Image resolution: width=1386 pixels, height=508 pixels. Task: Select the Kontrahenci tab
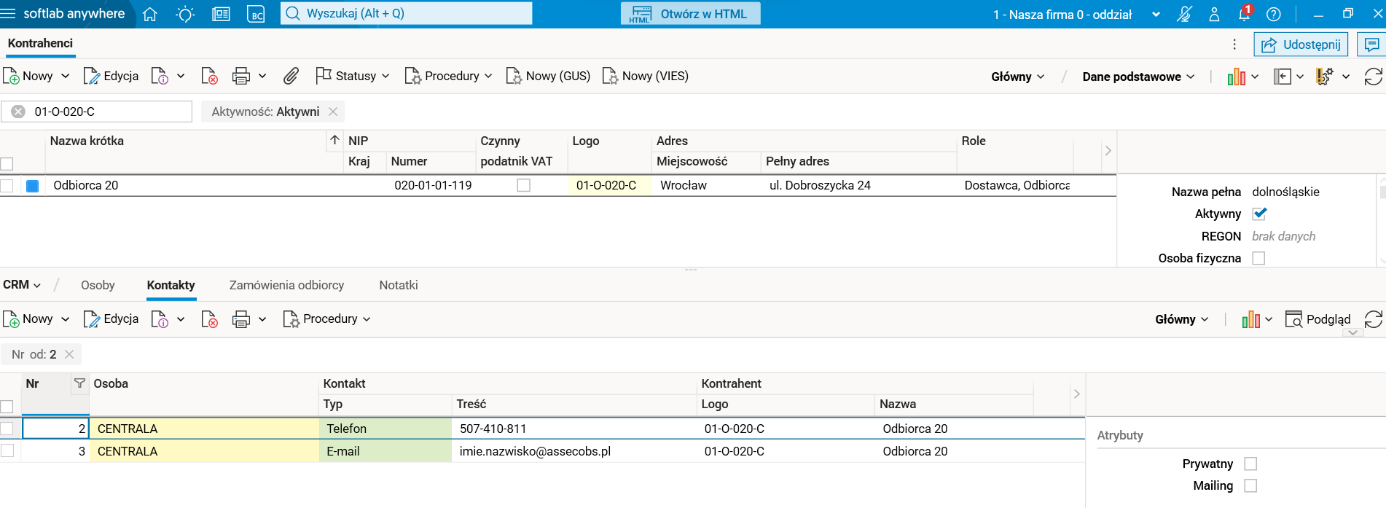coord(40,44)
